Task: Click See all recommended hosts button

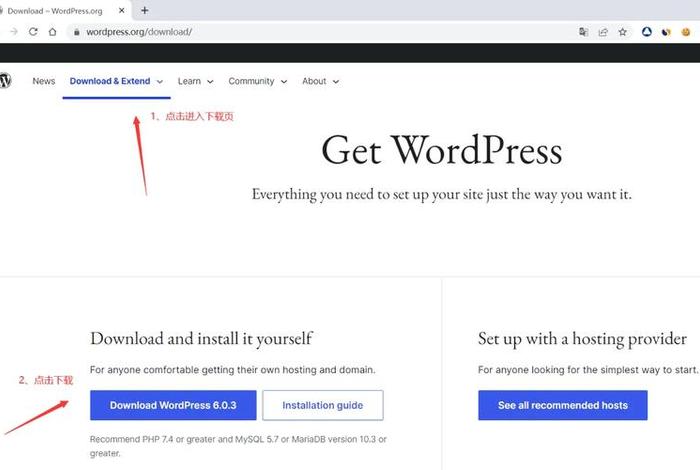Action: click(x=562, y=405)
